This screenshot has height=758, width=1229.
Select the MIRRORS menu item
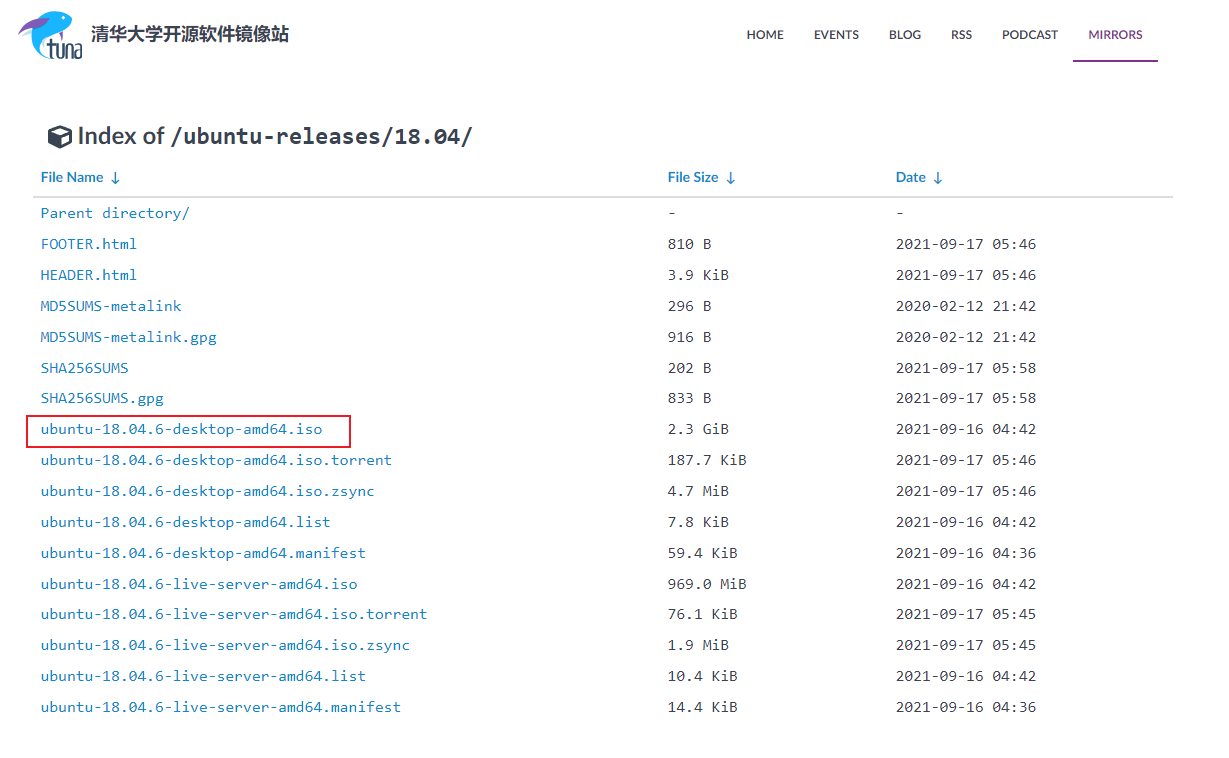click(x=1115, y=34)
